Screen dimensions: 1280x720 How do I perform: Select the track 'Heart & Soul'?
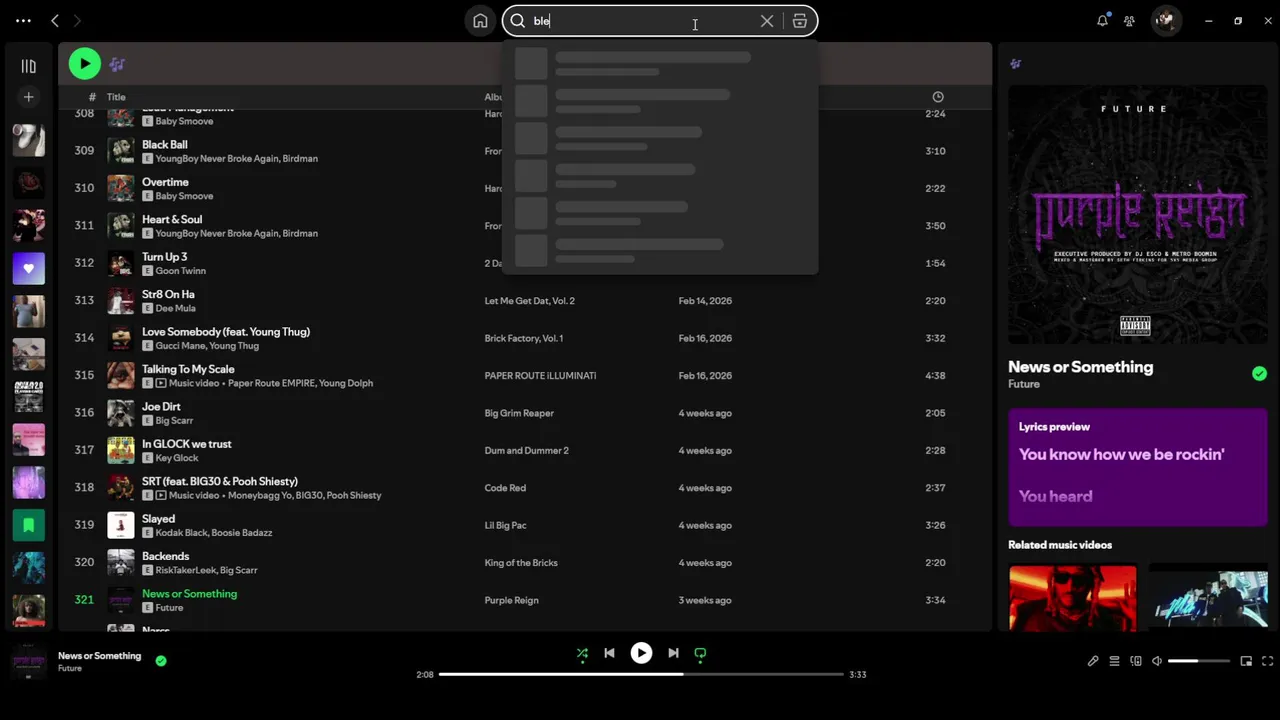pyautogui.click(x=172, y=219)
